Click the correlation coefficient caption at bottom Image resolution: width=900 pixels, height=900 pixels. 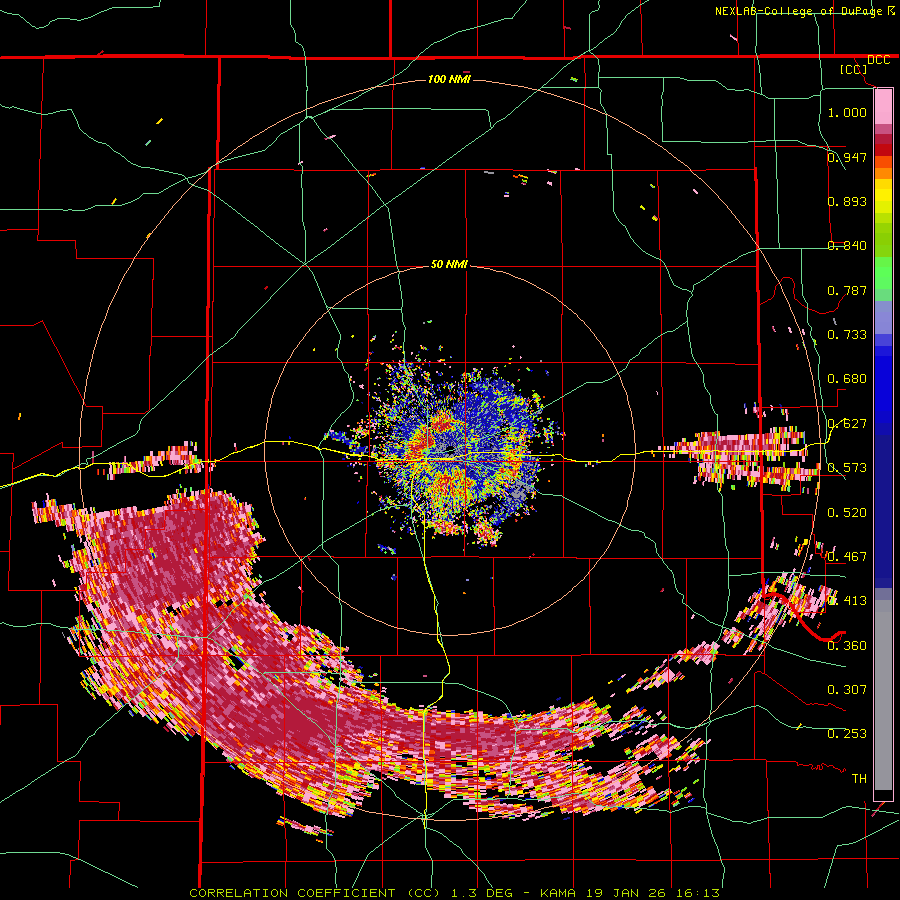coord(454,893)
